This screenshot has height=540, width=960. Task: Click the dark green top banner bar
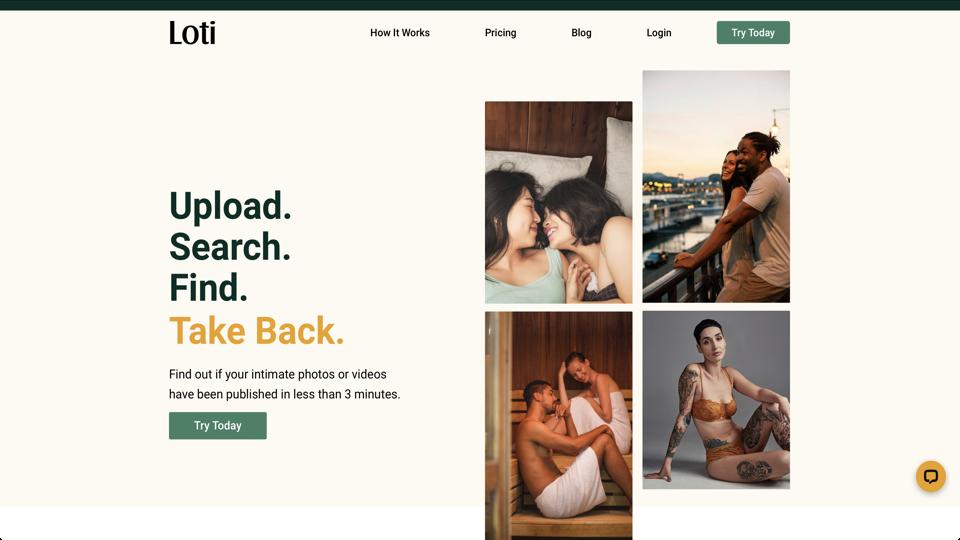click(x=480, y=5)
